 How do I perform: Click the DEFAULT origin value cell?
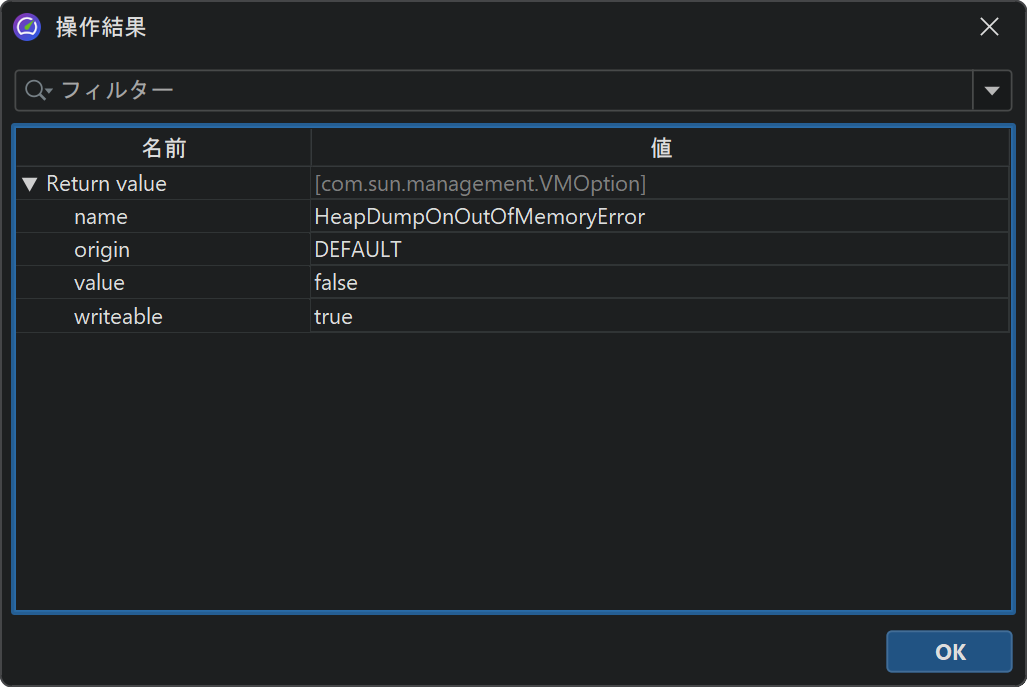(357, 250)
